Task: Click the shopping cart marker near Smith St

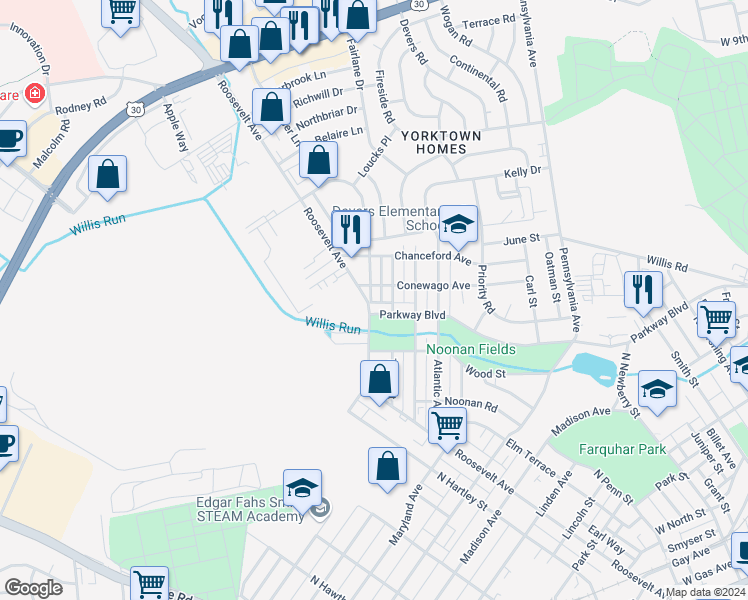Action: pos(717,321)
